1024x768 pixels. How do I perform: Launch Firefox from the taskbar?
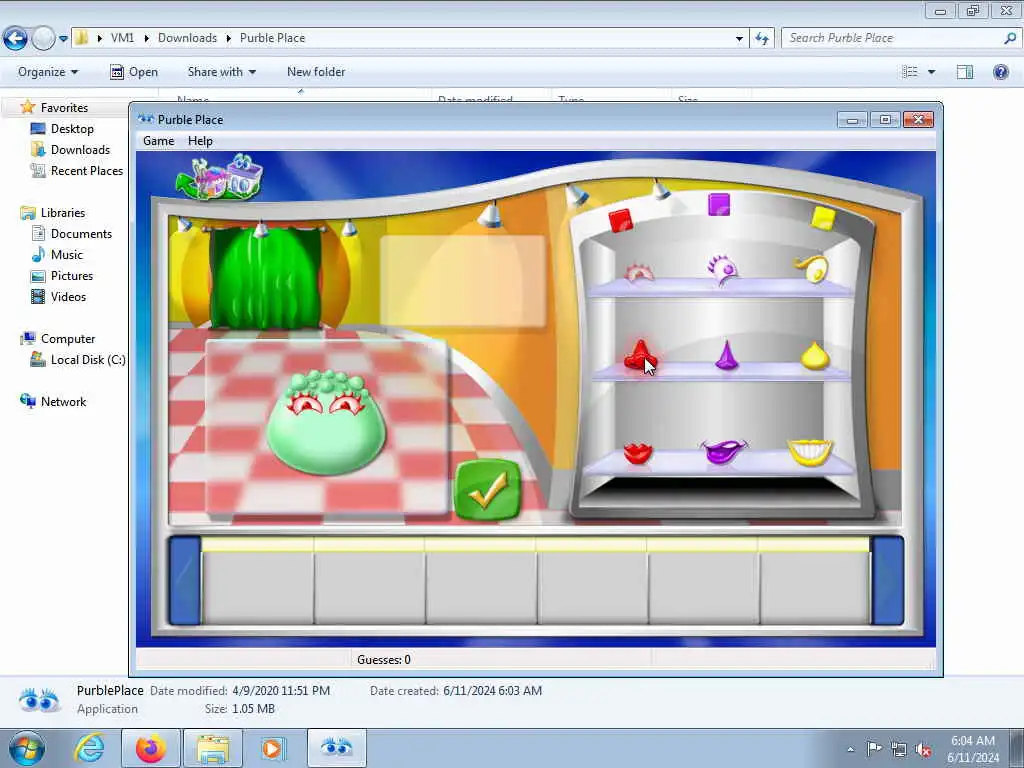(x=150, y=748)
